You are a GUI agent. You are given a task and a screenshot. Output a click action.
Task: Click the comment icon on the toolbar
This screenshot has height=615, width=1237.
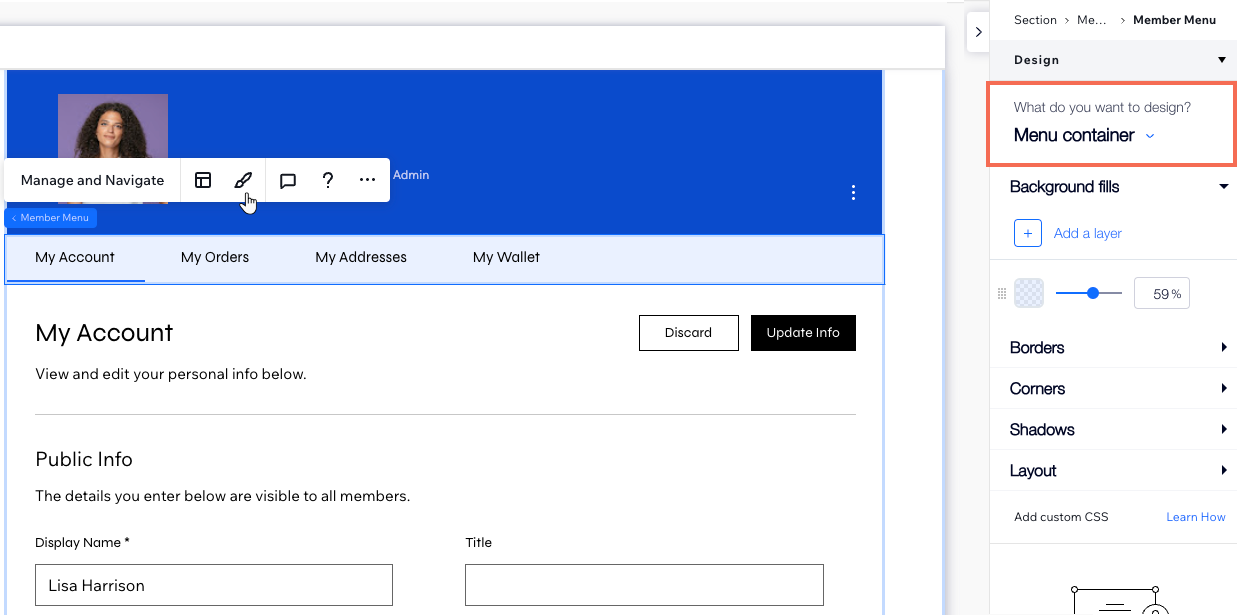(288, 180)
